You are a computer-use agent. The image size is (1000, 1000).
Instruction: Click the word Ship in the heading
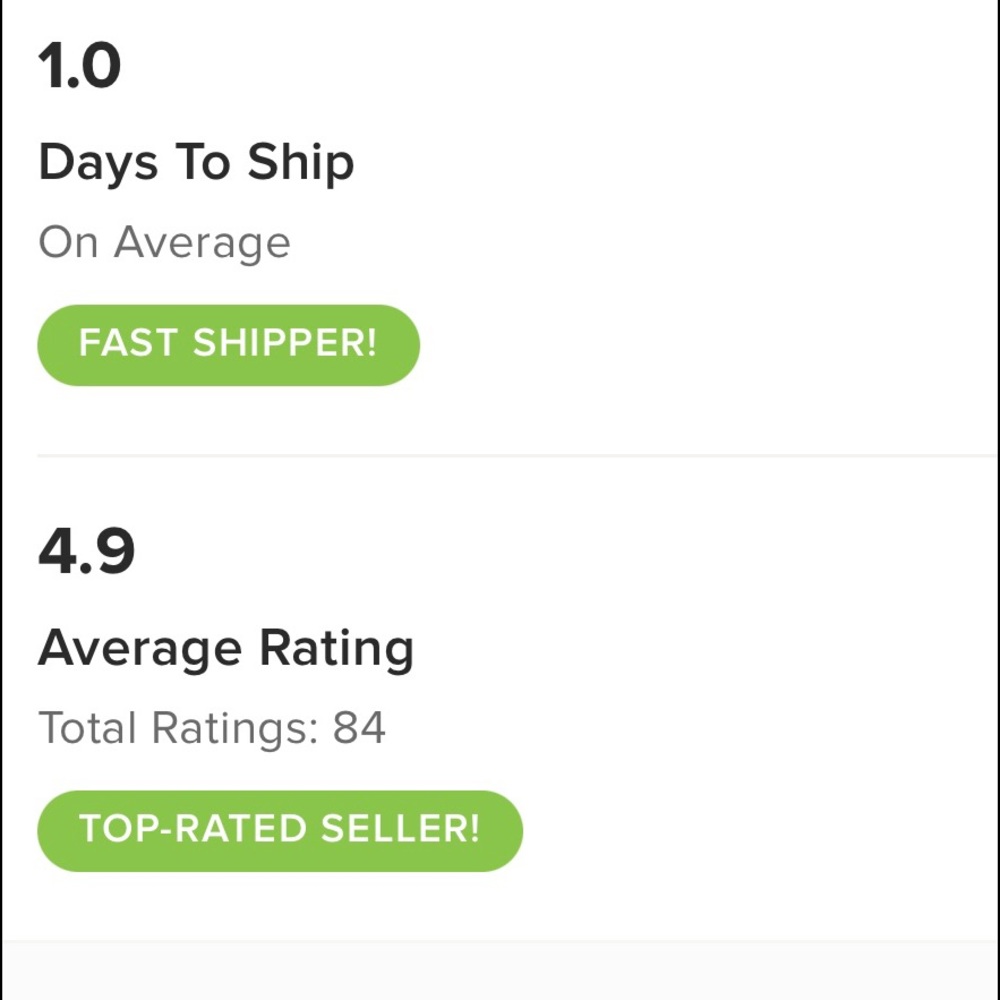coord(301,163)
